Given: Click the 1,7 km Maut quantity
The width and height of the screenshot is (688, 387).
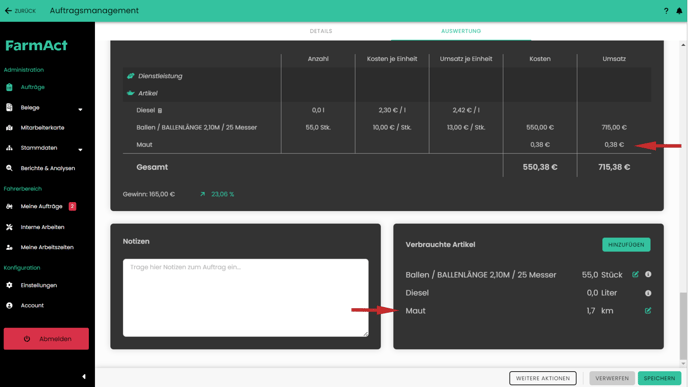Looking at the screenshot, I should pos(600,311).
